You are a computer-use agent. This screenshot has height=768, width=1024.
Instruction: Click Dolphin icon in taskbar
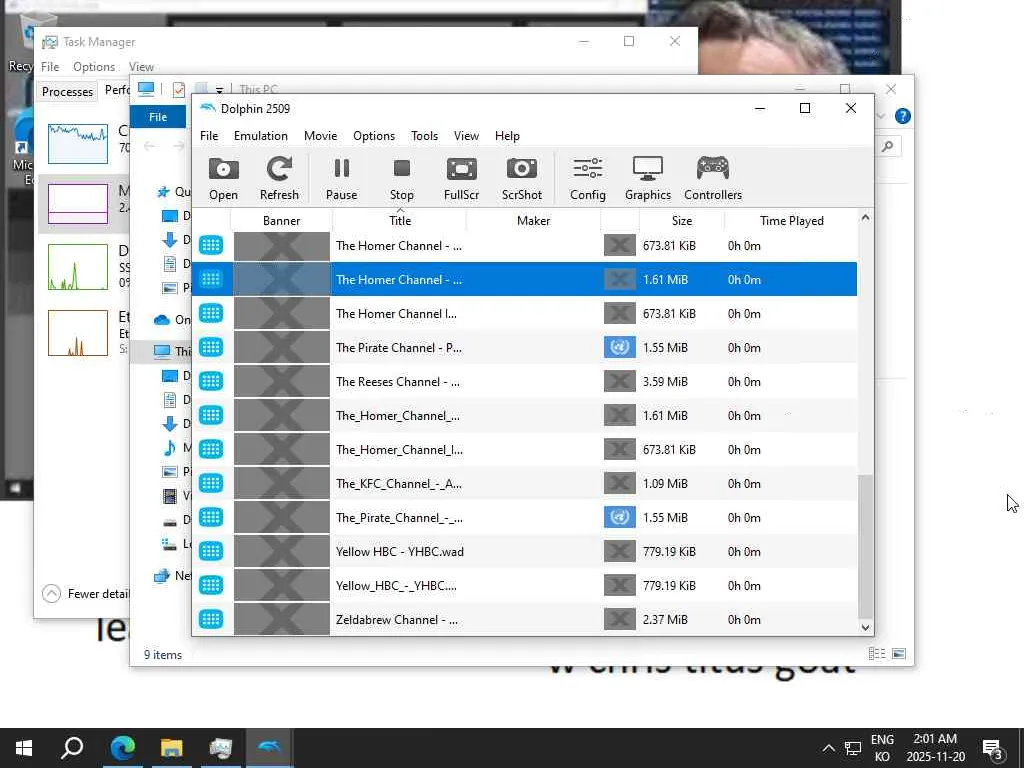tap(269, 748)
